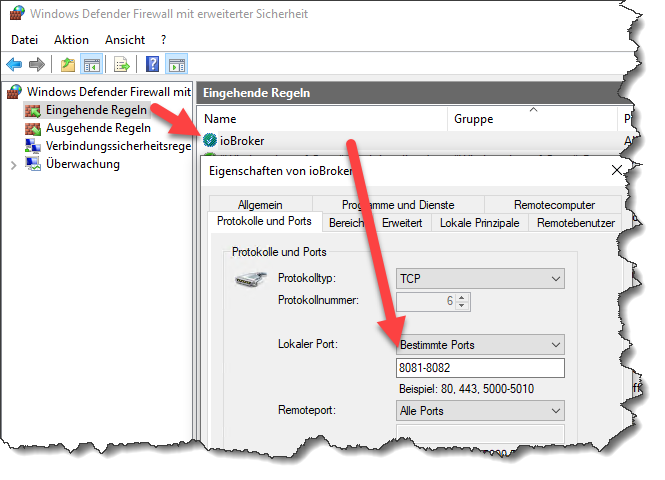
Task: Switch to the Protokolle und Ports tab
Action: coord(264,221)
